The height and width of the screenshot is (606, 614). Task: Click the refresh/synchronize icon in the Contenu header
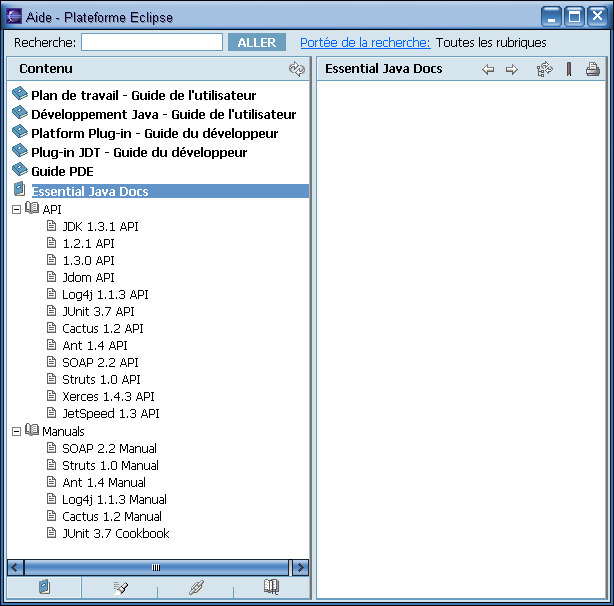click(296, 69)
